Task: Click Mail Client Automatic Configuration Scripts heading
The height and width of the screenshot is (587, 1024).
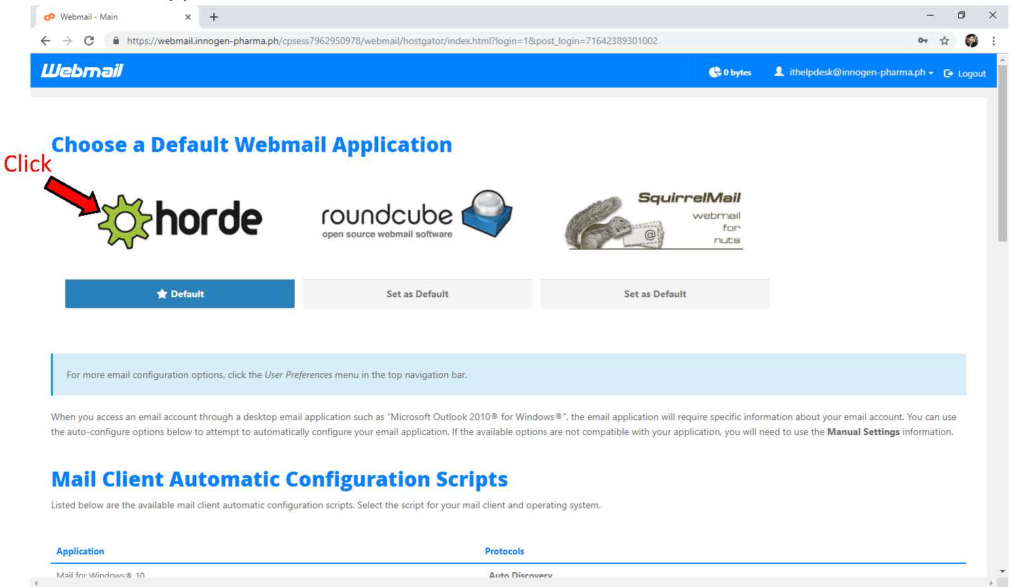Action: coord(280,479)
